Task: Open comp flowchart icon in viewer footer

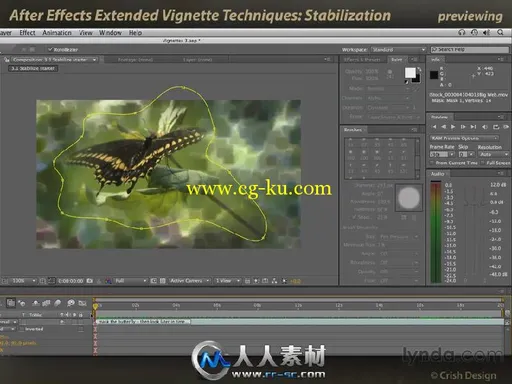Action: [274, 281]
